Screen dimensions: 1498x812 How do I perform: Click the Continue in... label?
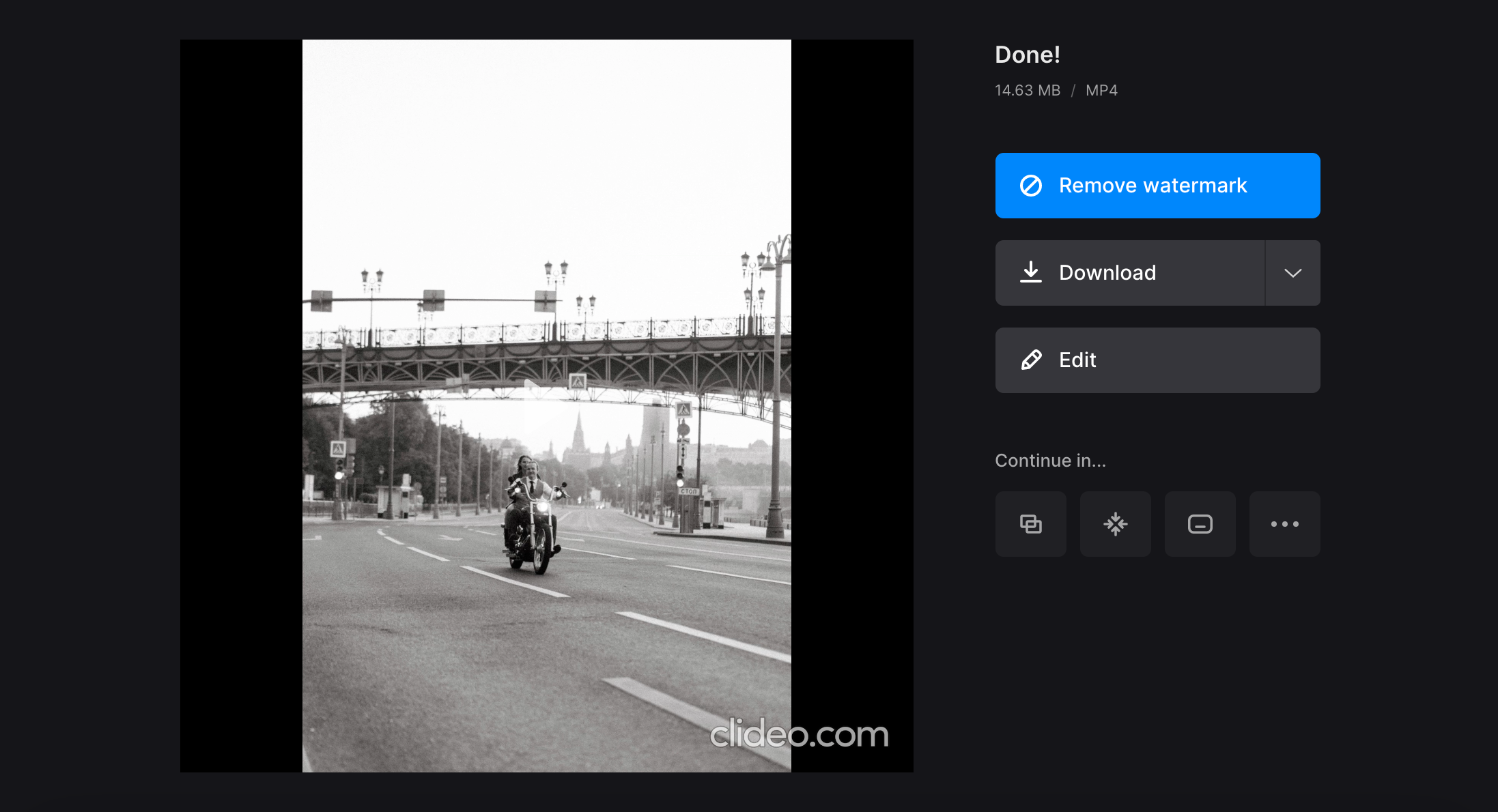point(1050,460)
